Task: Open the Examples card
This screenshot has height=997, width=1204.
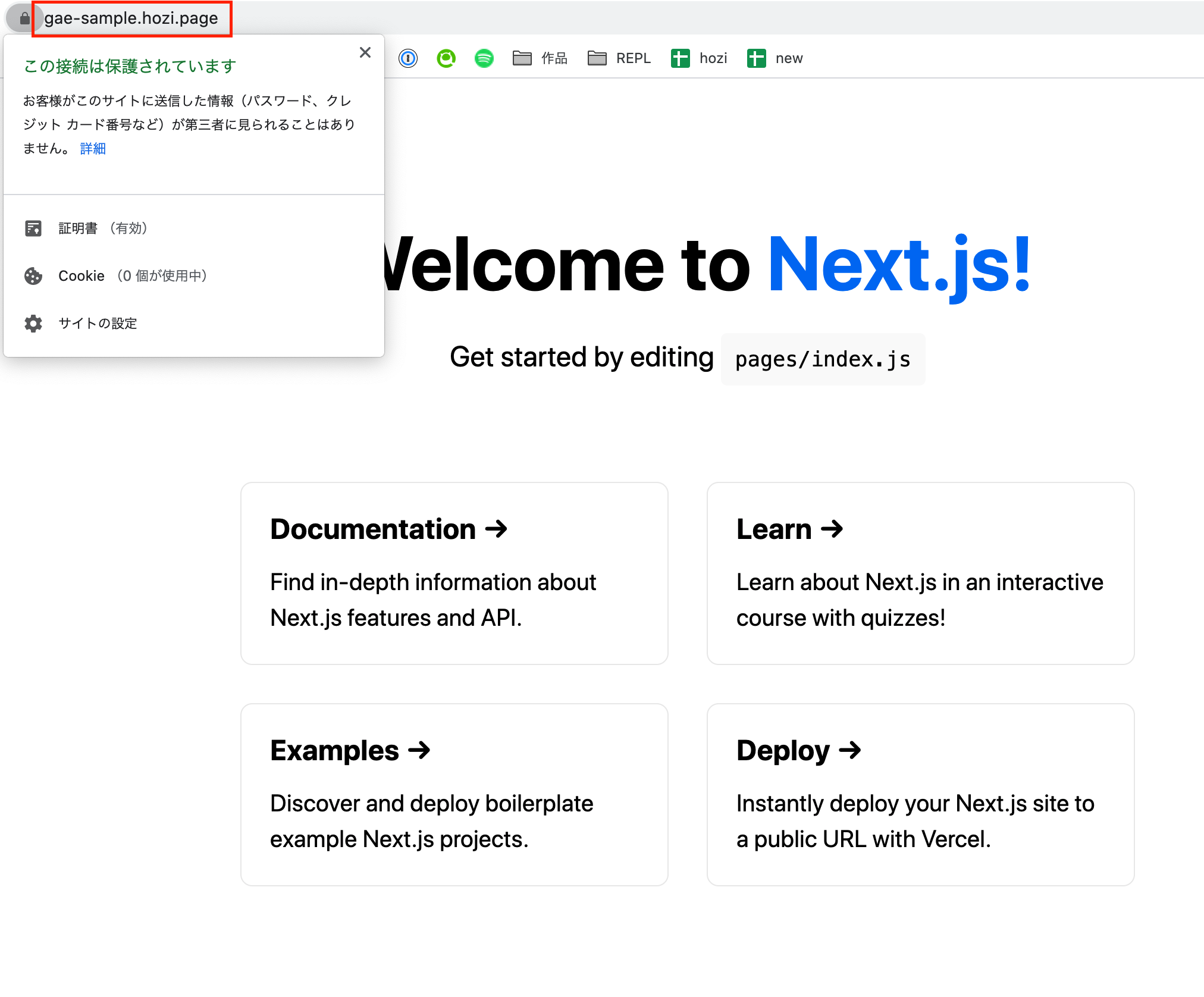Action: 454,794
